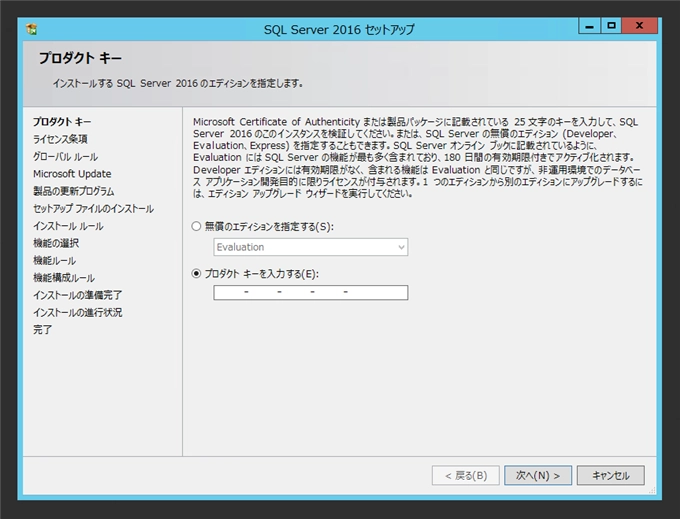Select セットアップ ファイルのインストール step
680x519 pixels.
coord(93,209)
